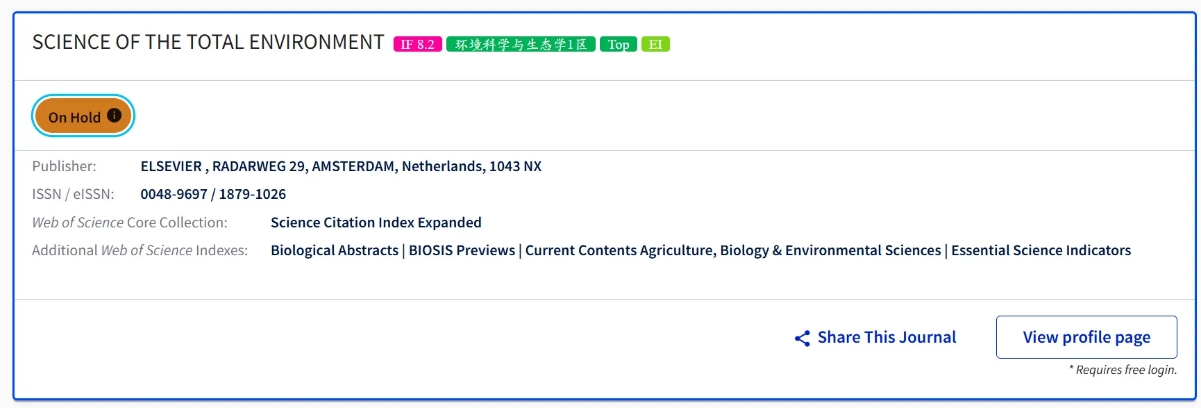Click the share icon beside Share This Journal
Viewport: 1201px width, 411px height.
point(802,338)
